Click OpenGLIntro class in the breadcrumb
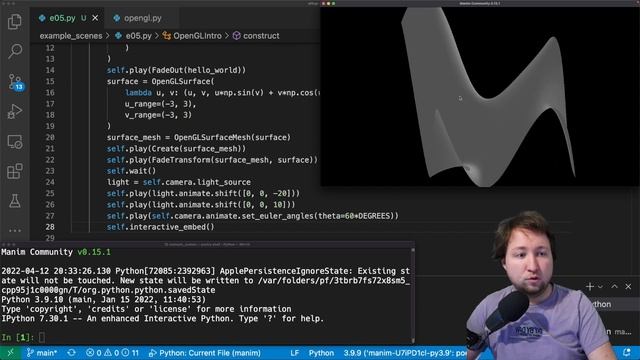The height and width of the screenshot is (360, 640). [x=197, y=36]
